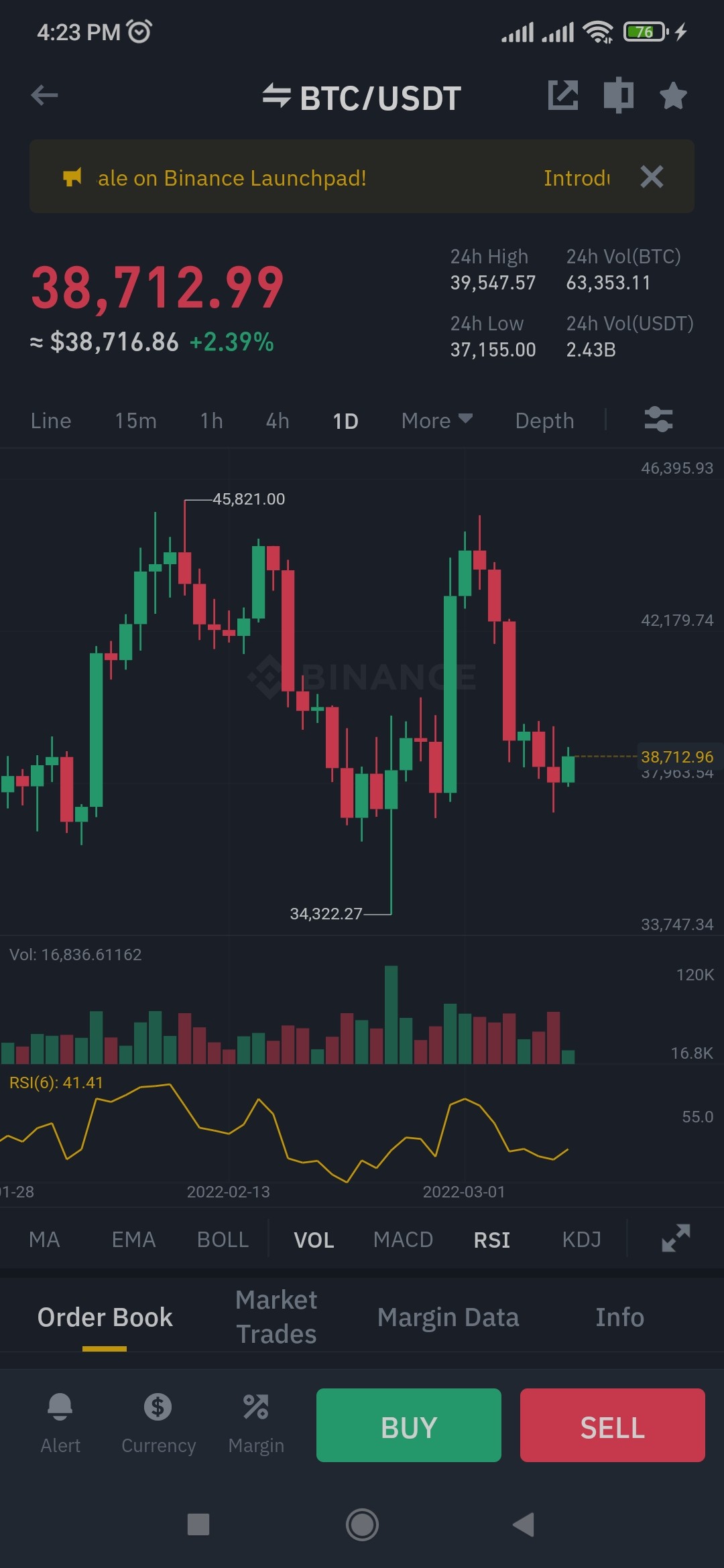Expand chart to fullscreen
The image size is (724, 1568).
pos(676,1238)
